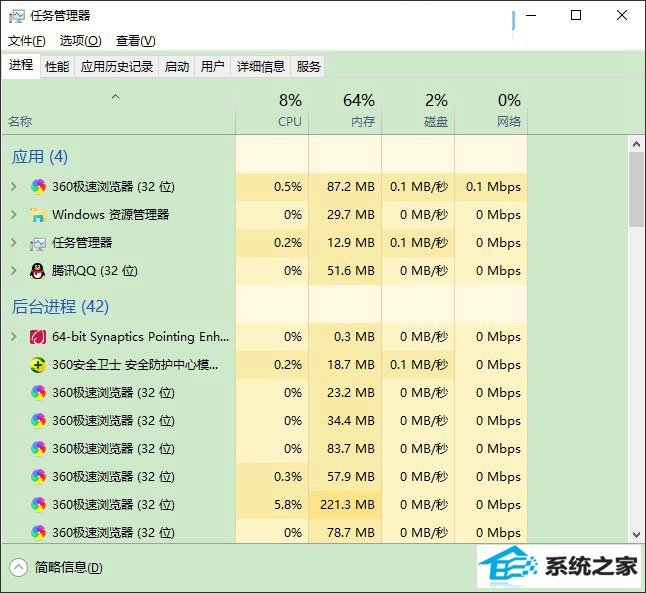Viewport: 646px width, 593px height.
Task: Click the scrollbar up arrow
Action: click(x=637, y=144)
